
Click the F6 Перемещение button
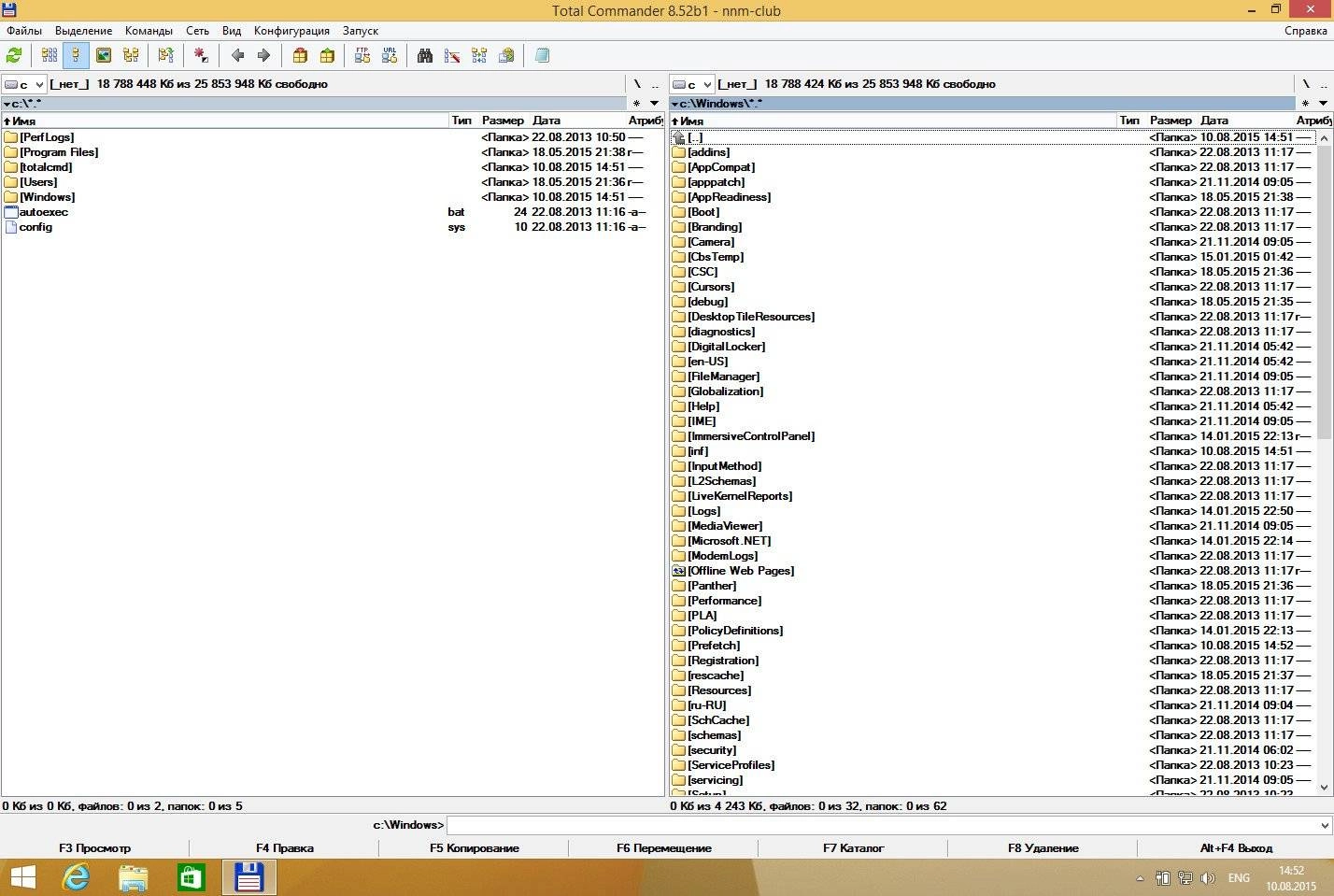coord(664,848)
